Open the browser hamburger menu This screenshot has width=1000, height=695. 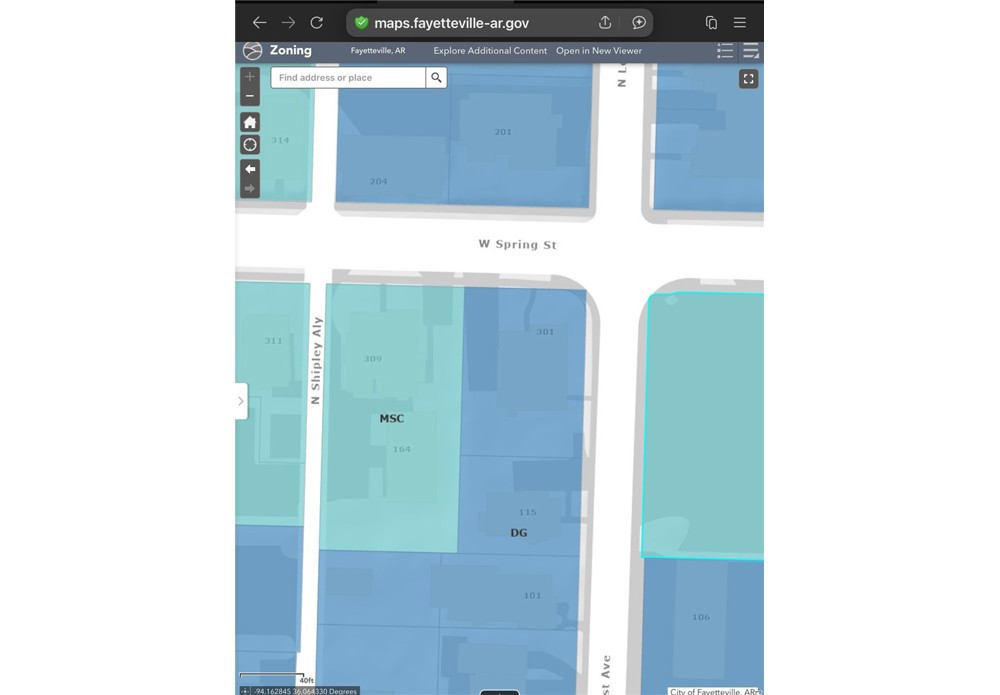pyautogui.click(x=740, y=22)
